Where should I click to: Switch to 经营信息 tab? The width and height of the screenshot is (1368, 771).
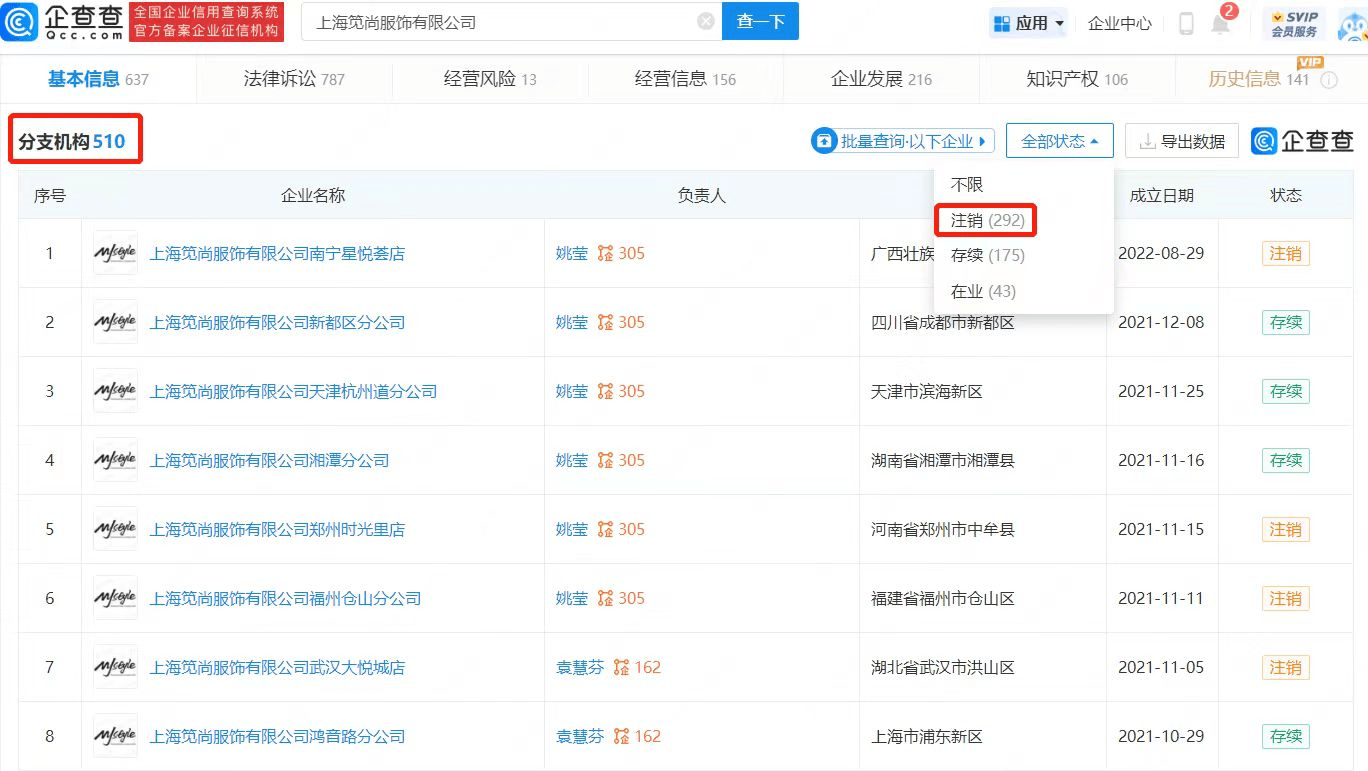[685, 79]
